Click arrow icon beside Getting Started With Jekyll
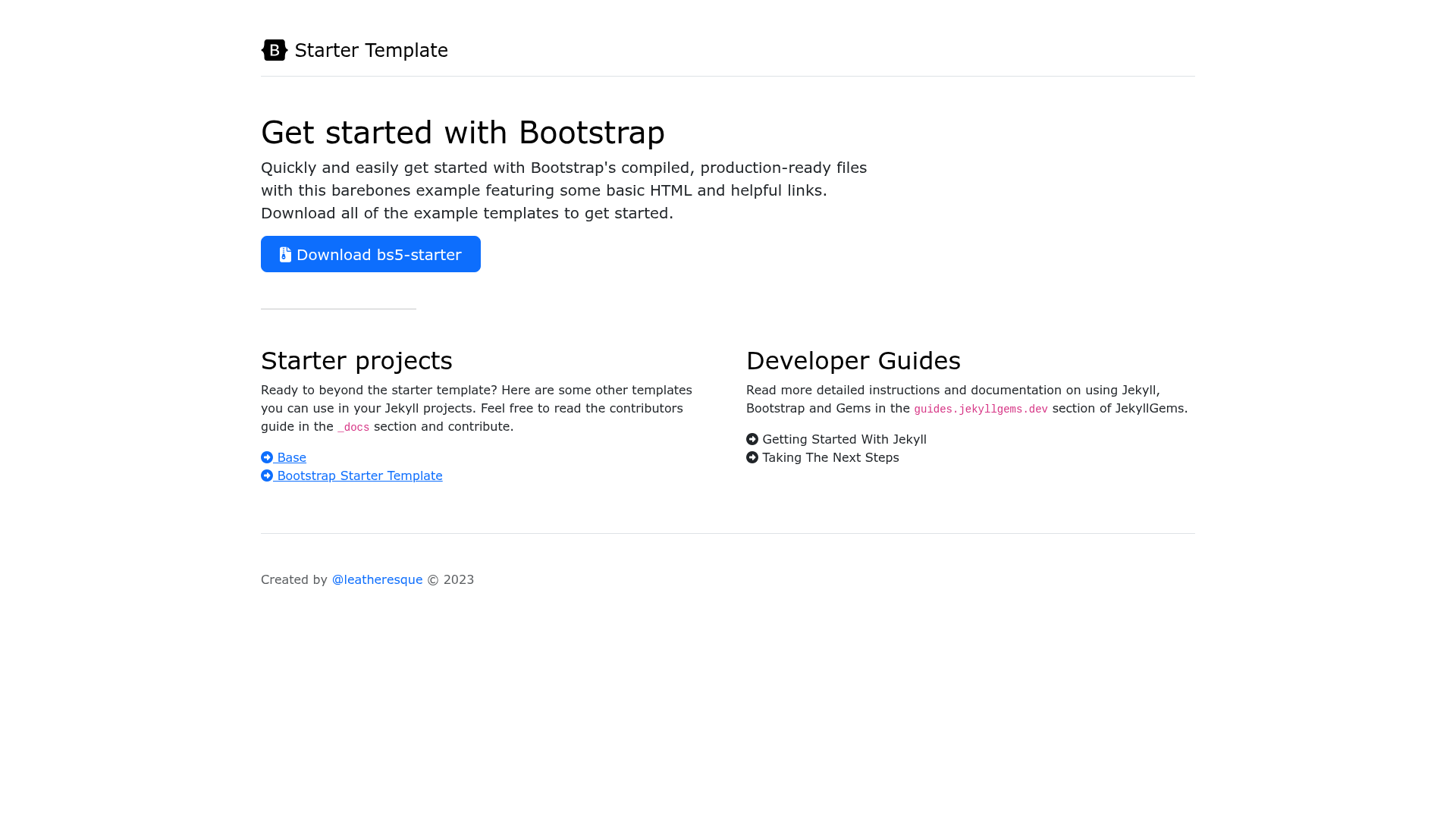The width and height of the screenshot is (1456, 819). [x=752, y=439]
